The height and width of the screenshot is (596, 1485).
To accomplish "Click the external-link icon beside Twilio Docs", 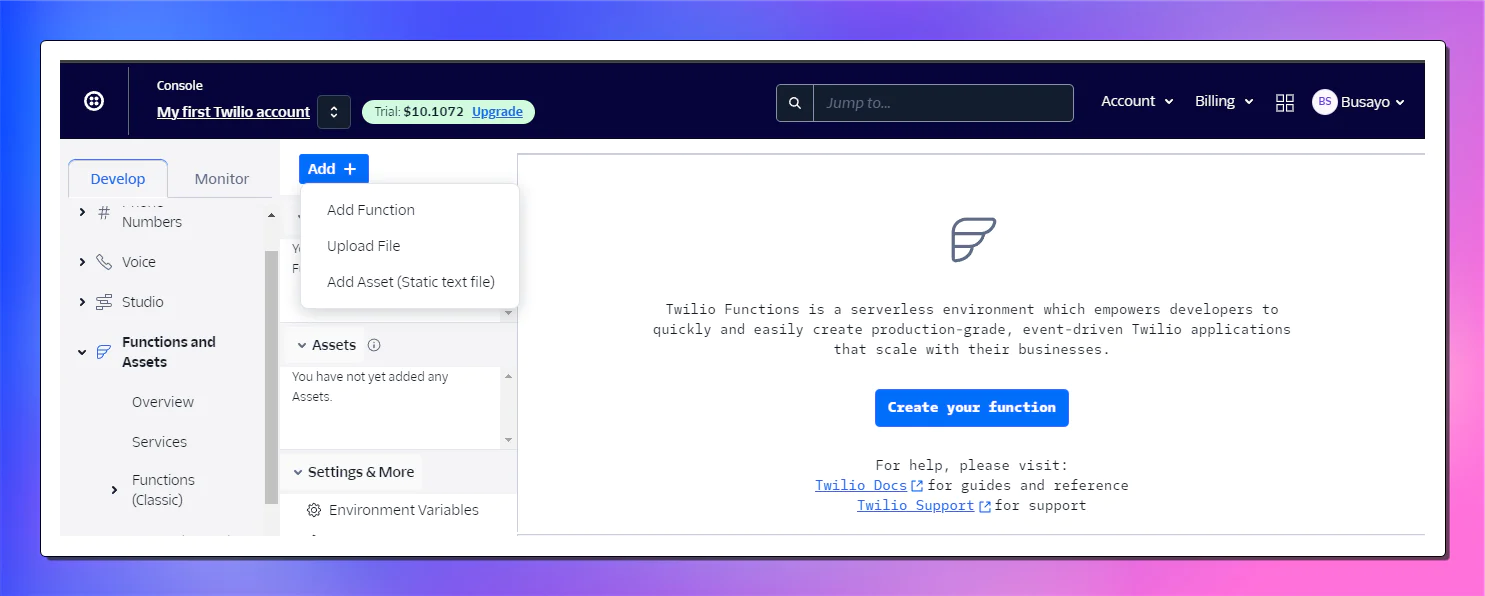I will (917, 486).
